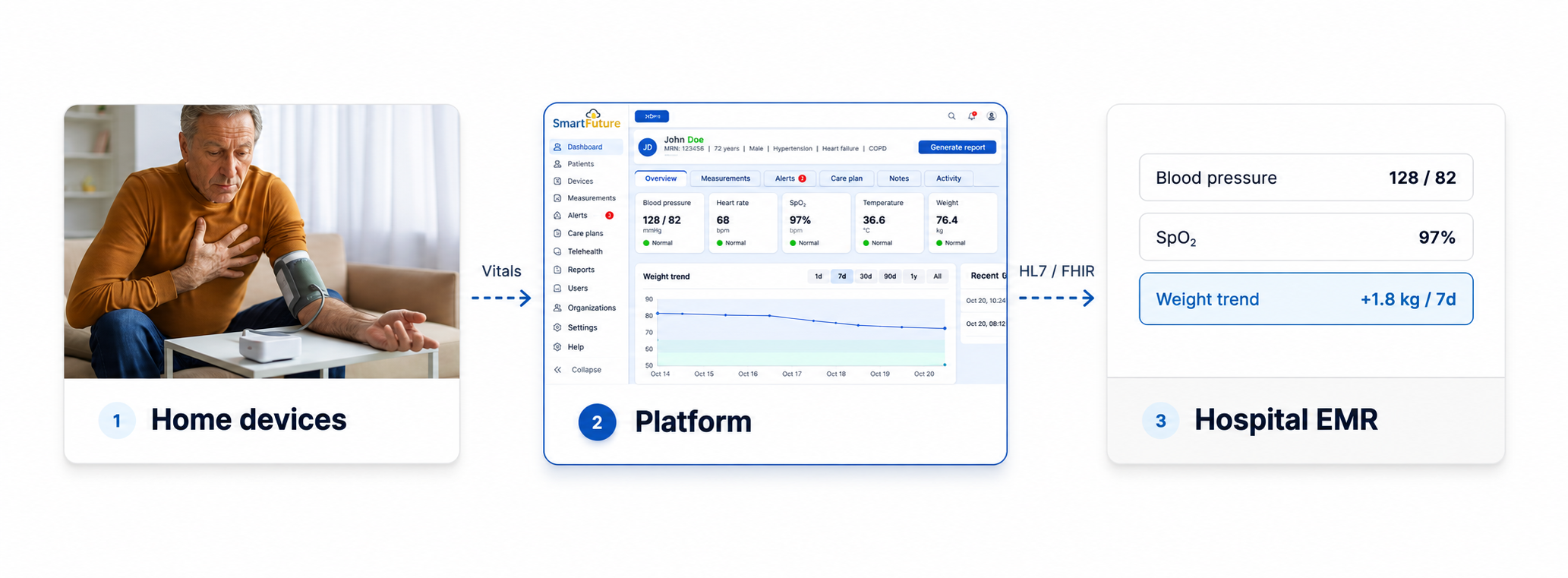Select the 1d weight trend range

click(x=819, y=276)
